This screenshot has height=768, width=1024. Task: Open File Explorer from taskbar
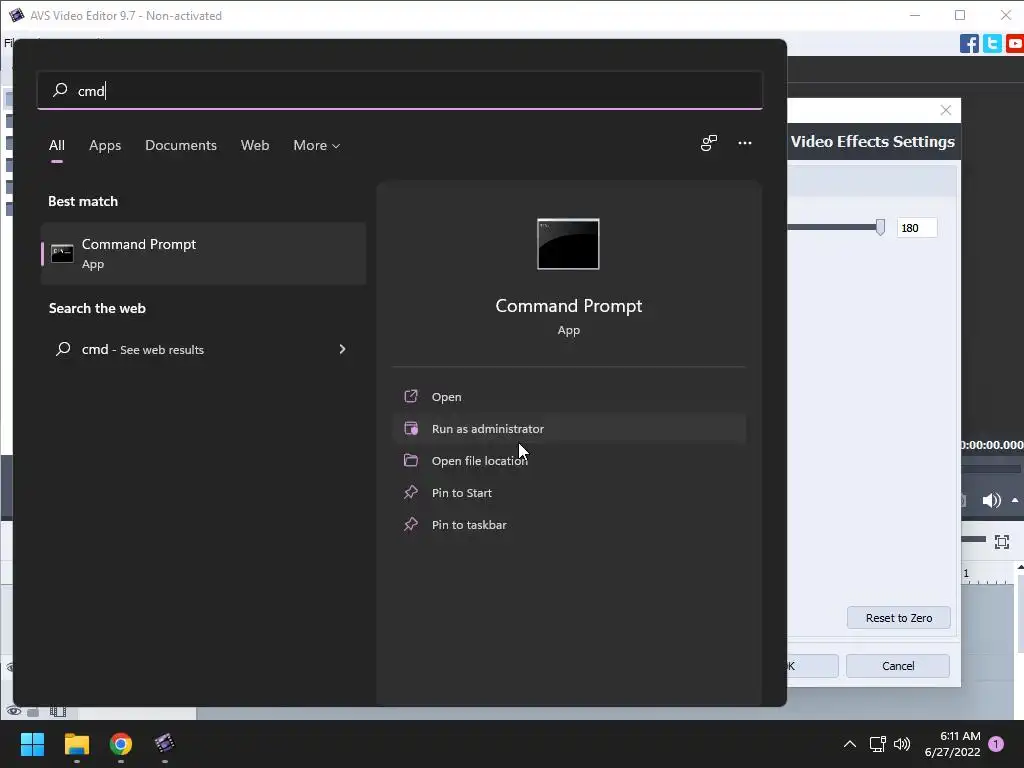click(x=76, y=744)
